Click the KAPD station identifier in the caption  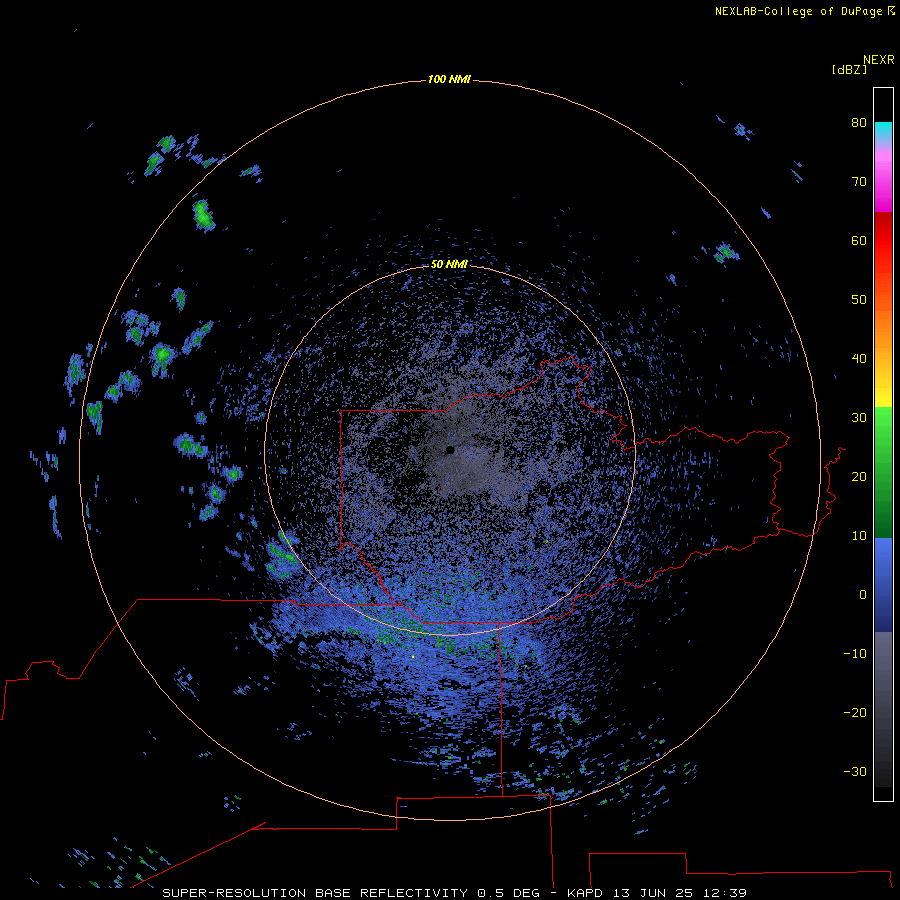[x=584, y=893]
